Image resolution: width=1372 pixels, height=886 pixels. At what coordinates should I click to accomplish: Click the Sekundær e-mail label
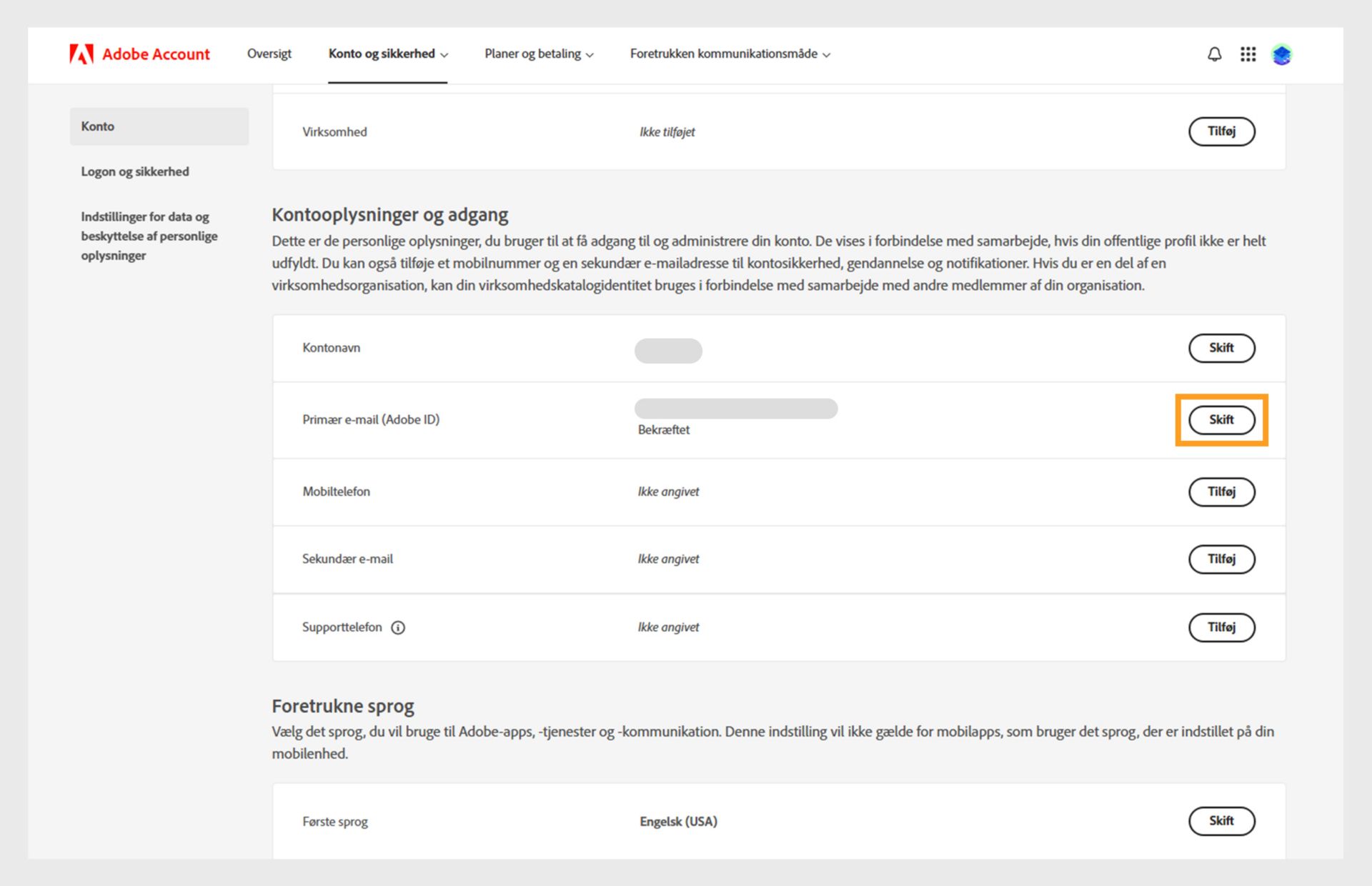coord(347,559)
